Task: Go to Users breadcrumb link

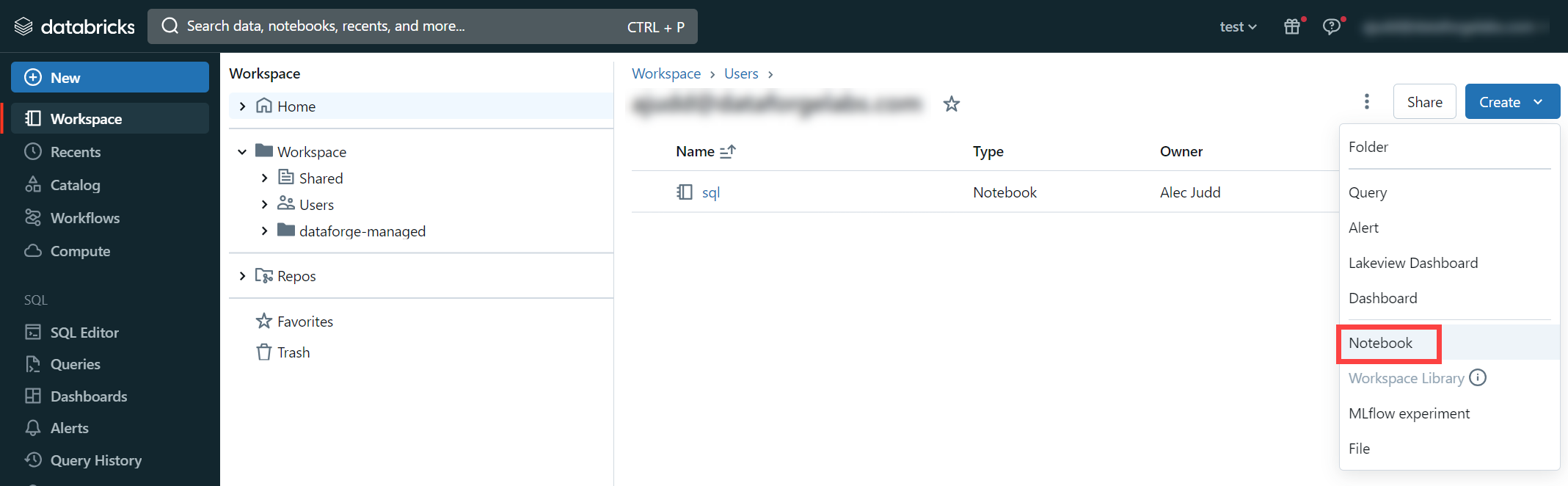Action: pos(741,73)
